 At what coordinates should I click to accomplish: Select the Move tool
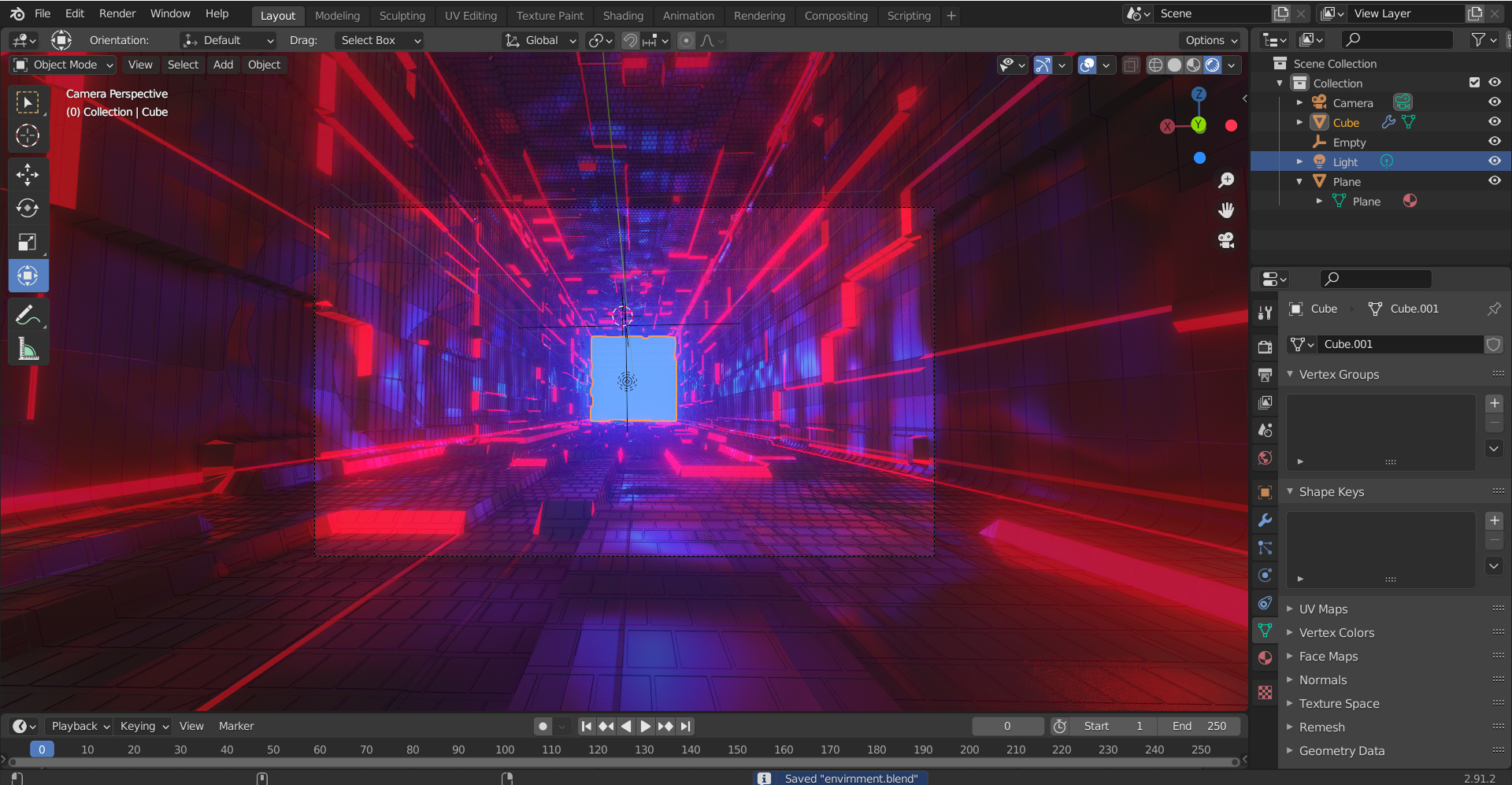click(28, 174)
